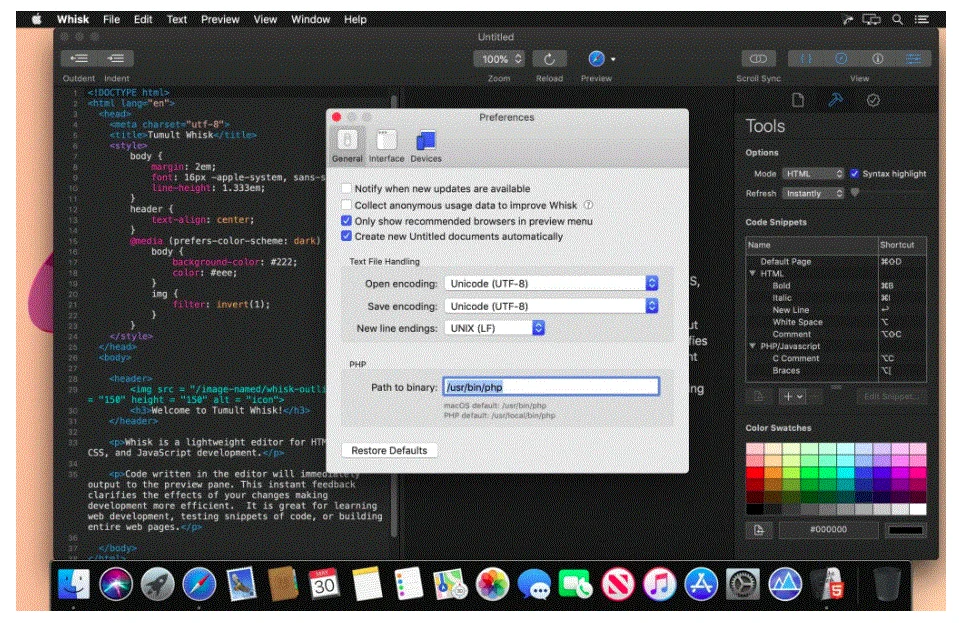
Task: Uncheck Only show recommended browsers in preview menu
Action: point(346,221)
